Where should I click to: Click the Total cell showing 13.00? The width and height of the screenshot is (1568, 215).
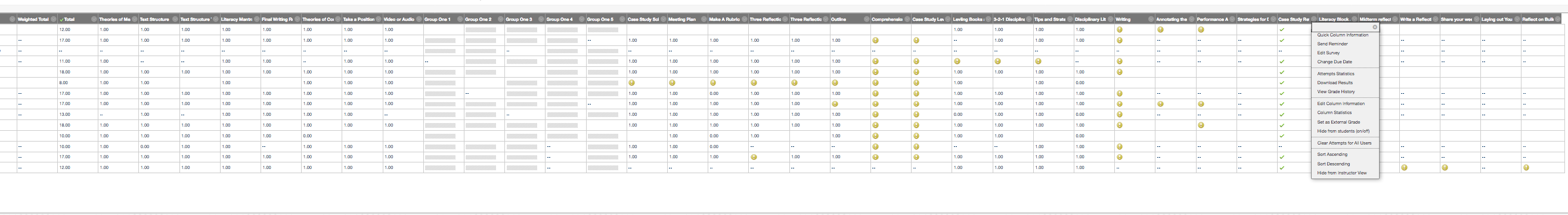[64, 115]
